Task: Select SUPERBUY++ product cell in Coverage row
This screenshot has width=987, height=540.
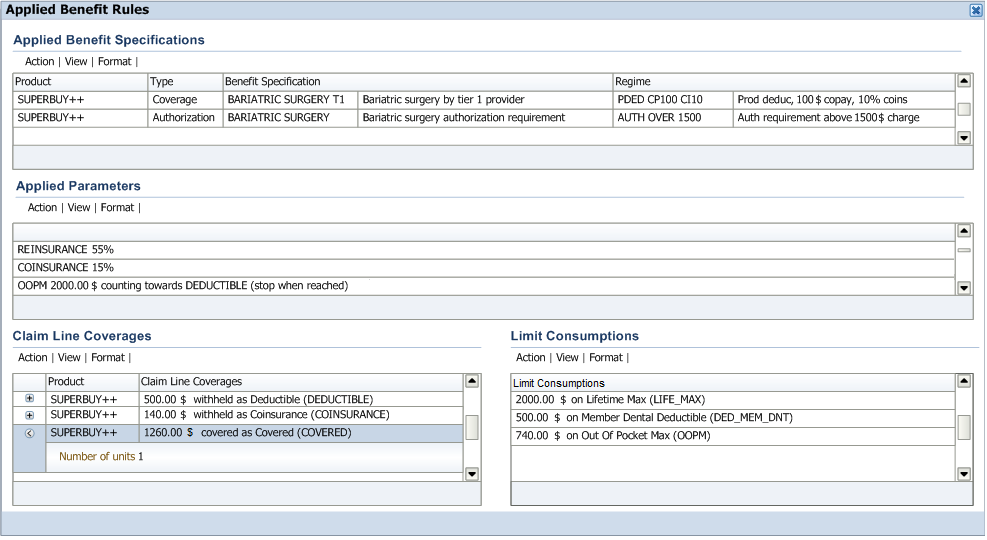Action: (80, 100)
